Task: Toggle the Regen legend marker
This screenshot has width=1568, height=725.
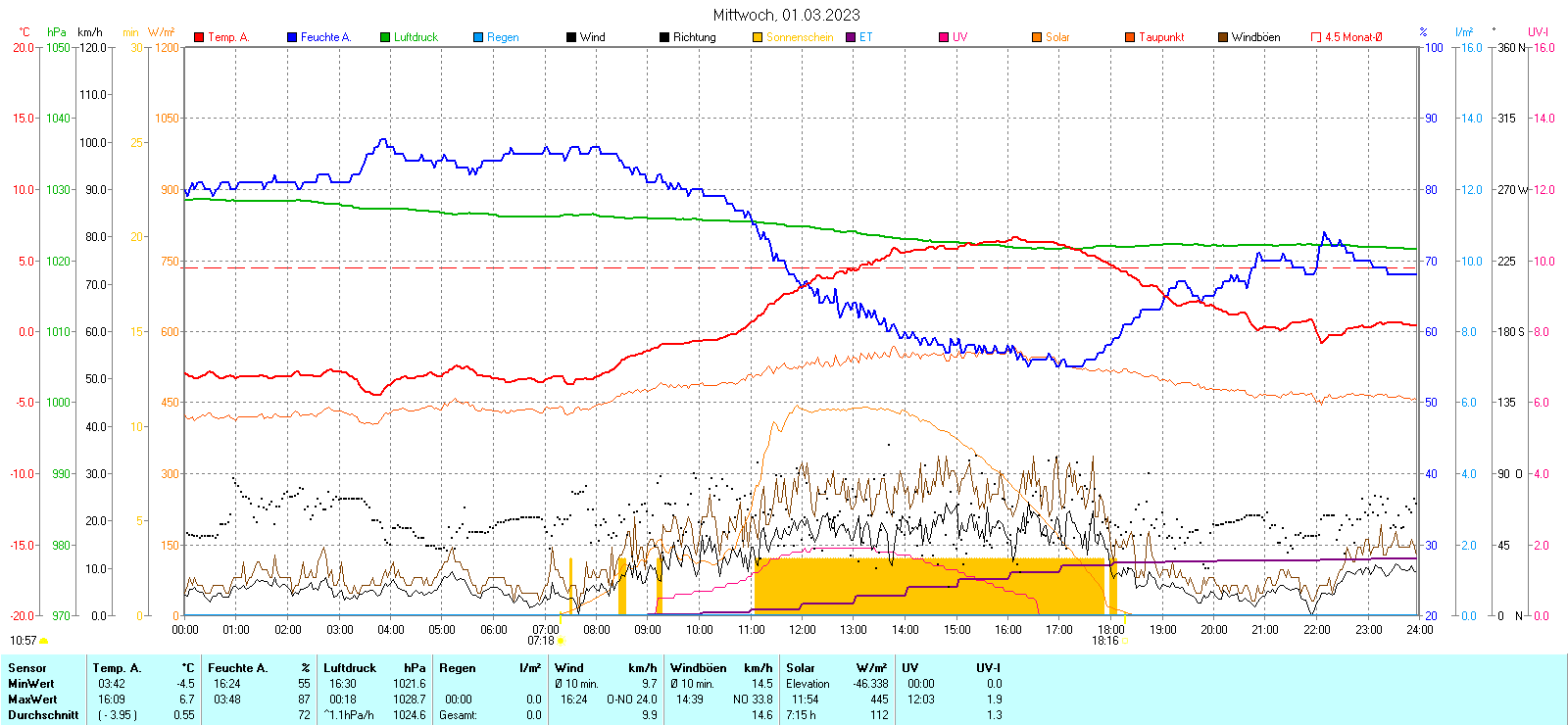Action: pyautogui.click(x=478, y=37)
